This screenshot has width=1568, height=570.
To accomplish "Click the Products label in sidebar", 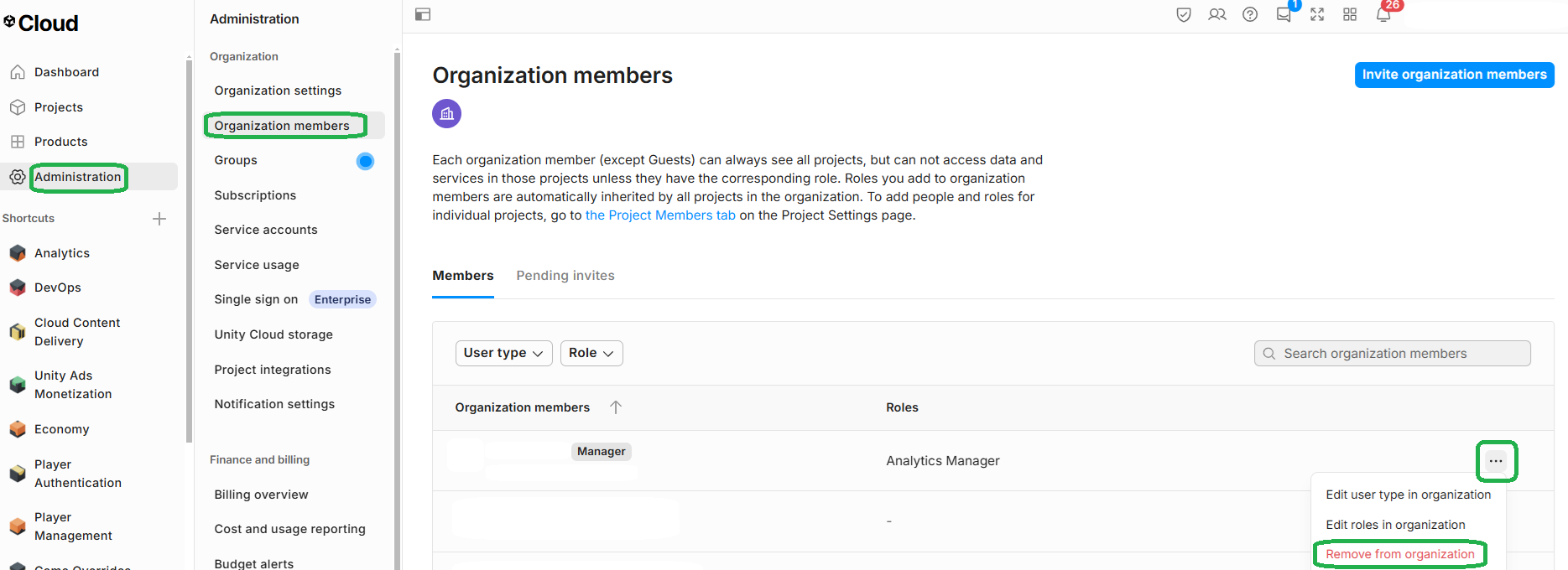I will pos(60,142).
